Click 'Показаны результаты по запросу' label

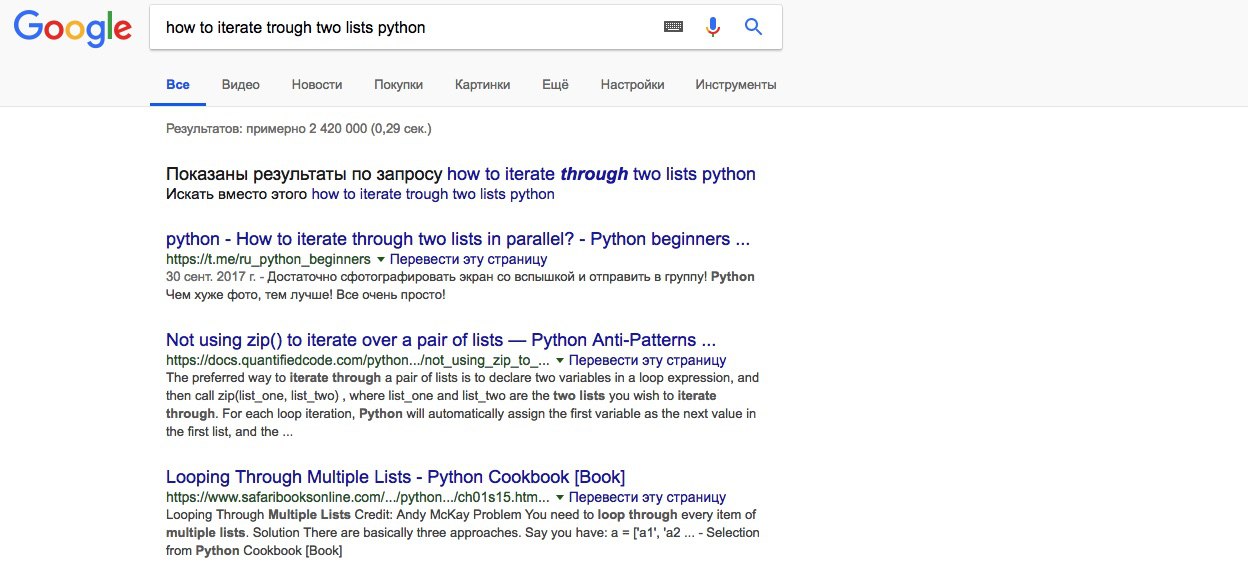[304, 174]
